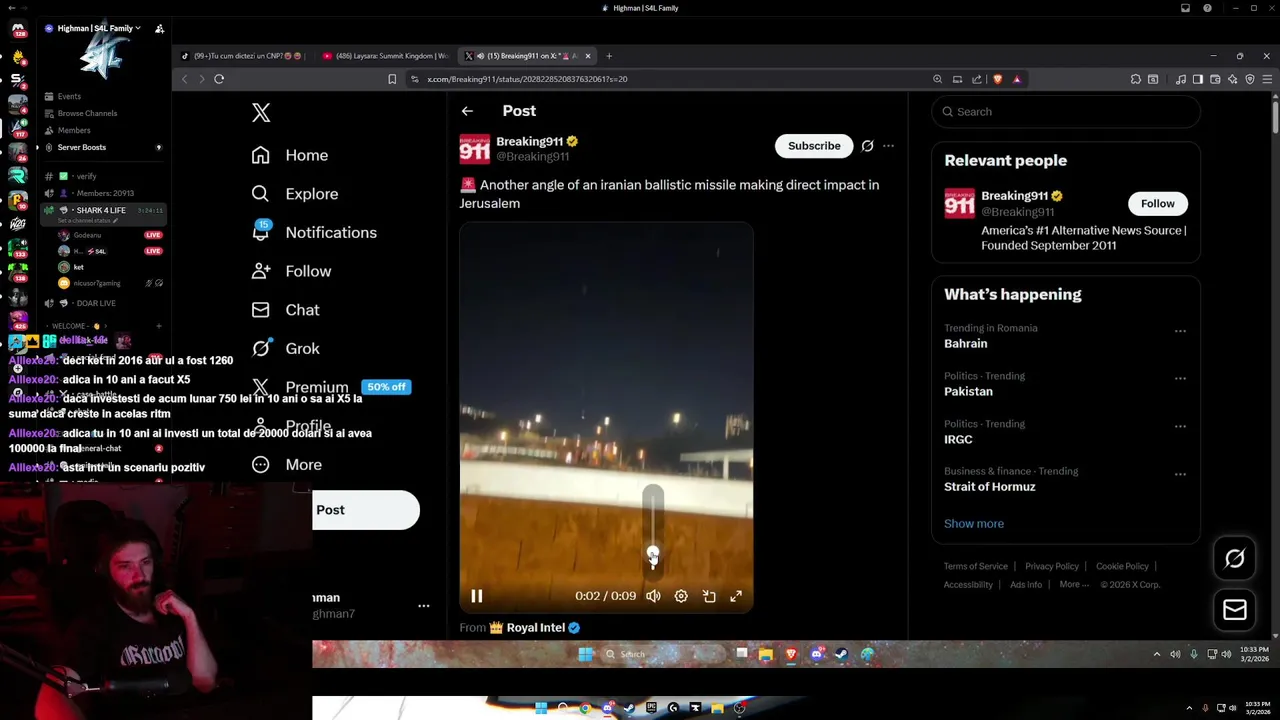Go back using the Post back arrow

(467, 111)
